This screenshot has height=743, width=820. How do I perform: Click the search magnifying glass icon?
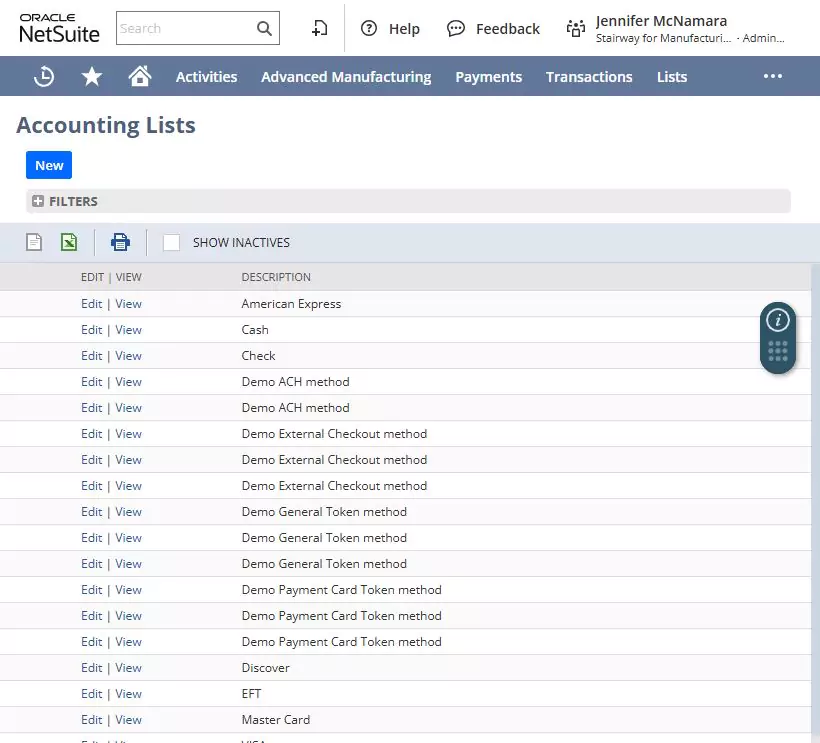[264, 29]
